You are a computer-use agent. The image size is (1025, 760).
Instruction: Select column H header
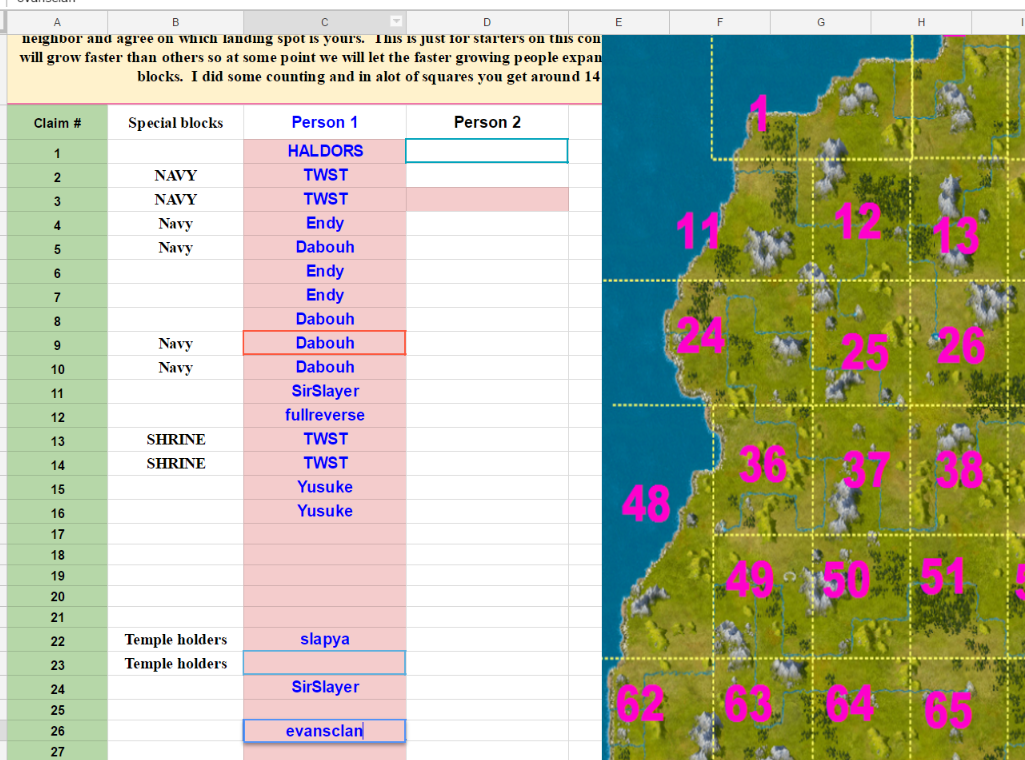tap(921, 22)
